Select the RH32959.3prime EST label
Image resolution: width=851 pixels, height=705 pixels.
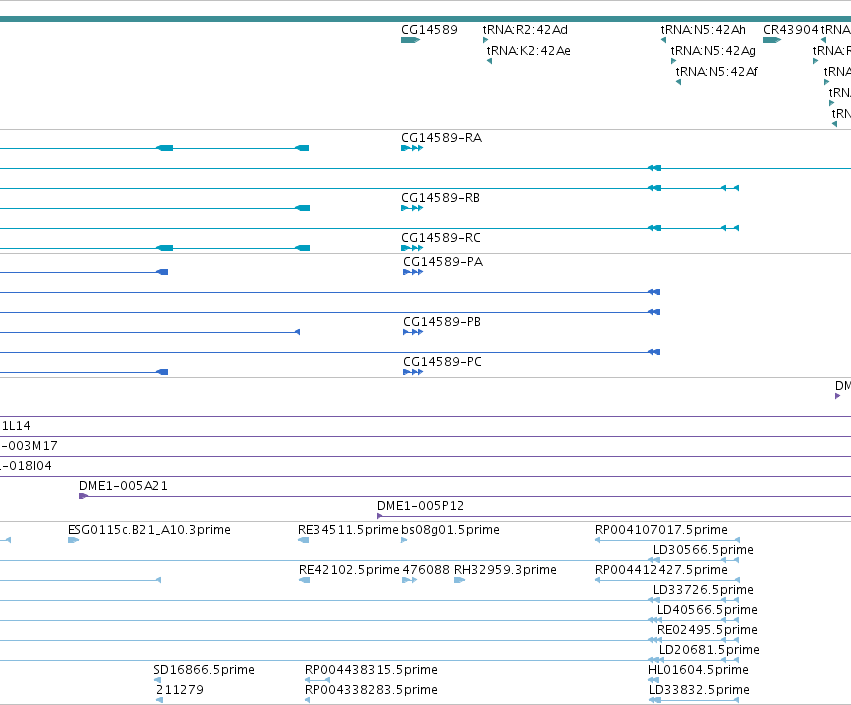505,570
